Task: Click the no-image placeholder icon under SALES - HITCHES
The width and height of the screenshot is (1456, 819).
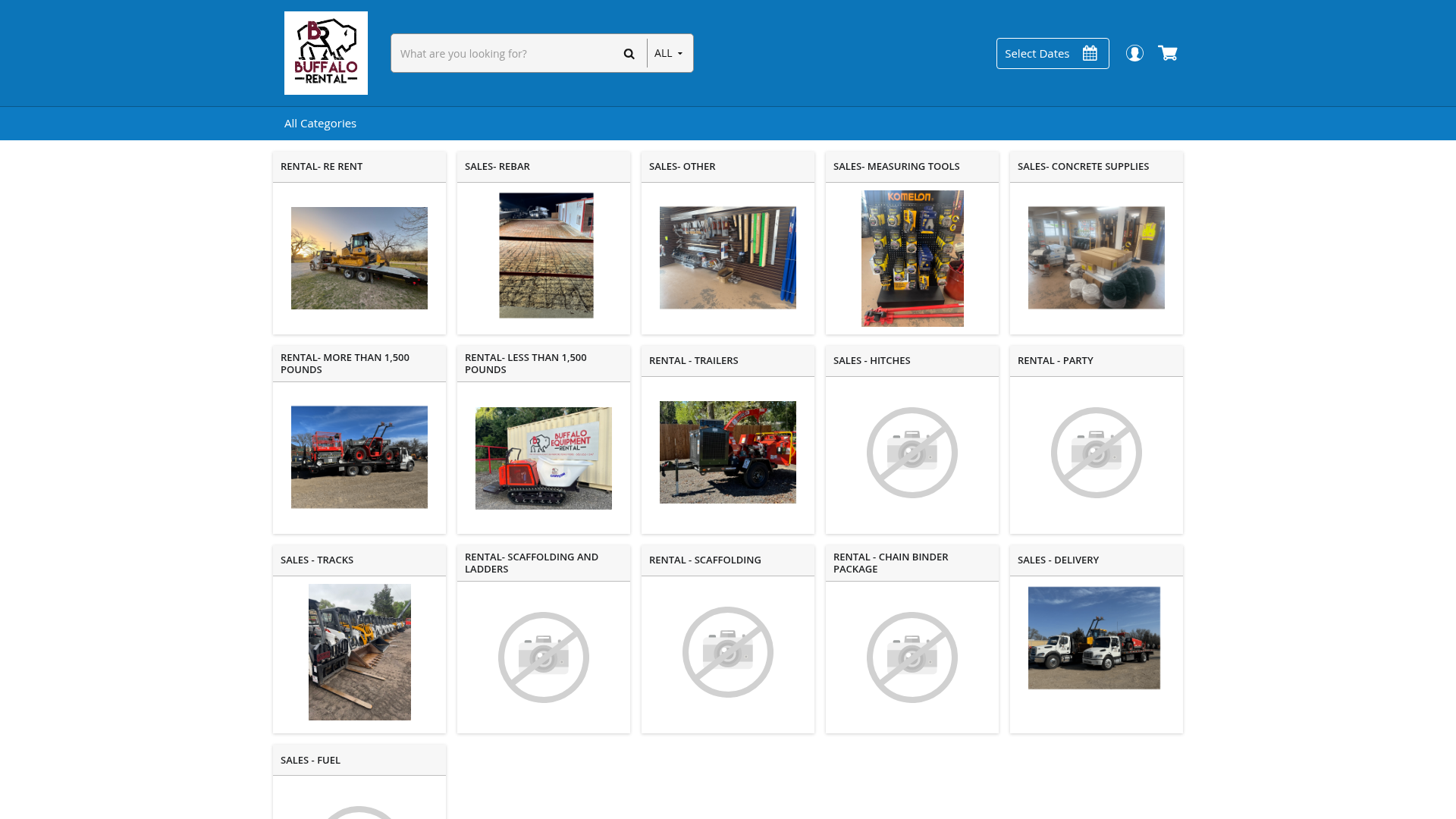Action: pyautogui.click(x=912, y=453)
